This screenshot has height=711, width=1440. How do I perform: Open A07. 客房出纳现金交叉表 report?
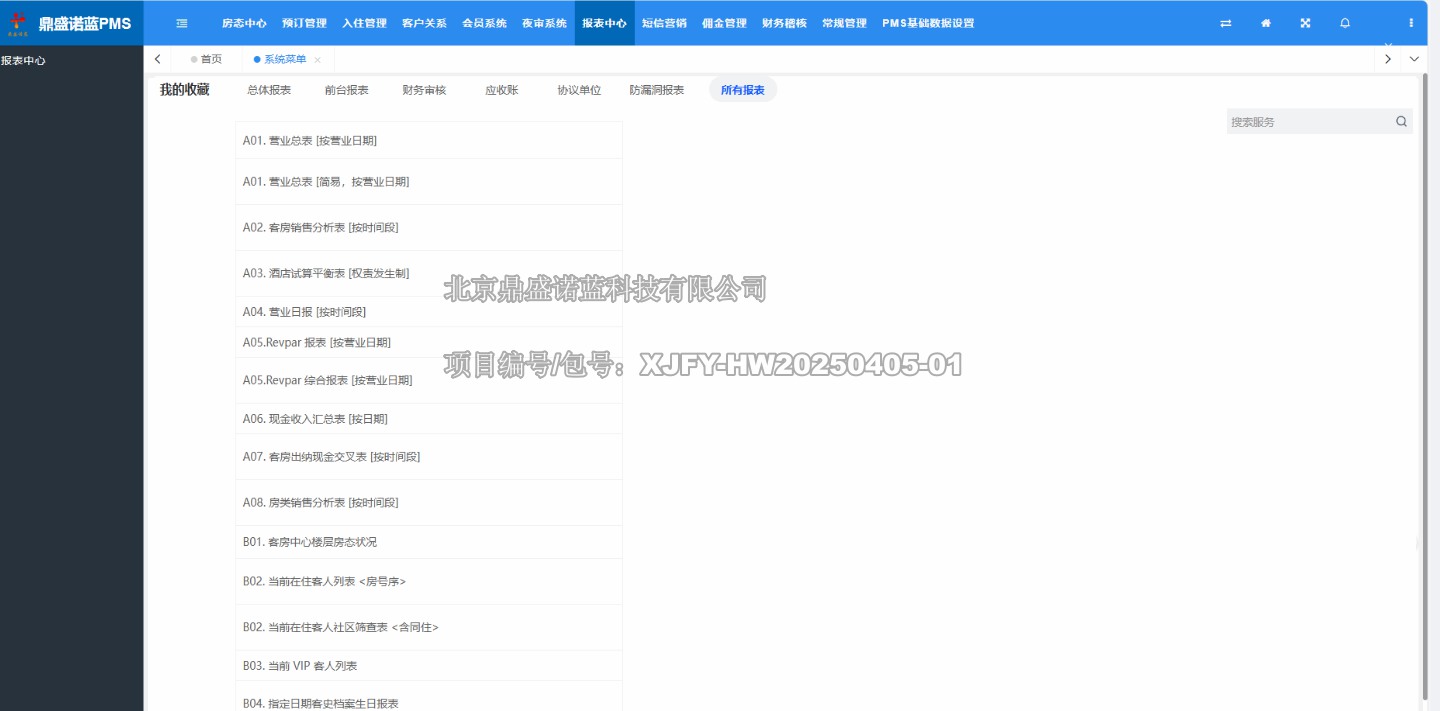click(x=428, y=457)
